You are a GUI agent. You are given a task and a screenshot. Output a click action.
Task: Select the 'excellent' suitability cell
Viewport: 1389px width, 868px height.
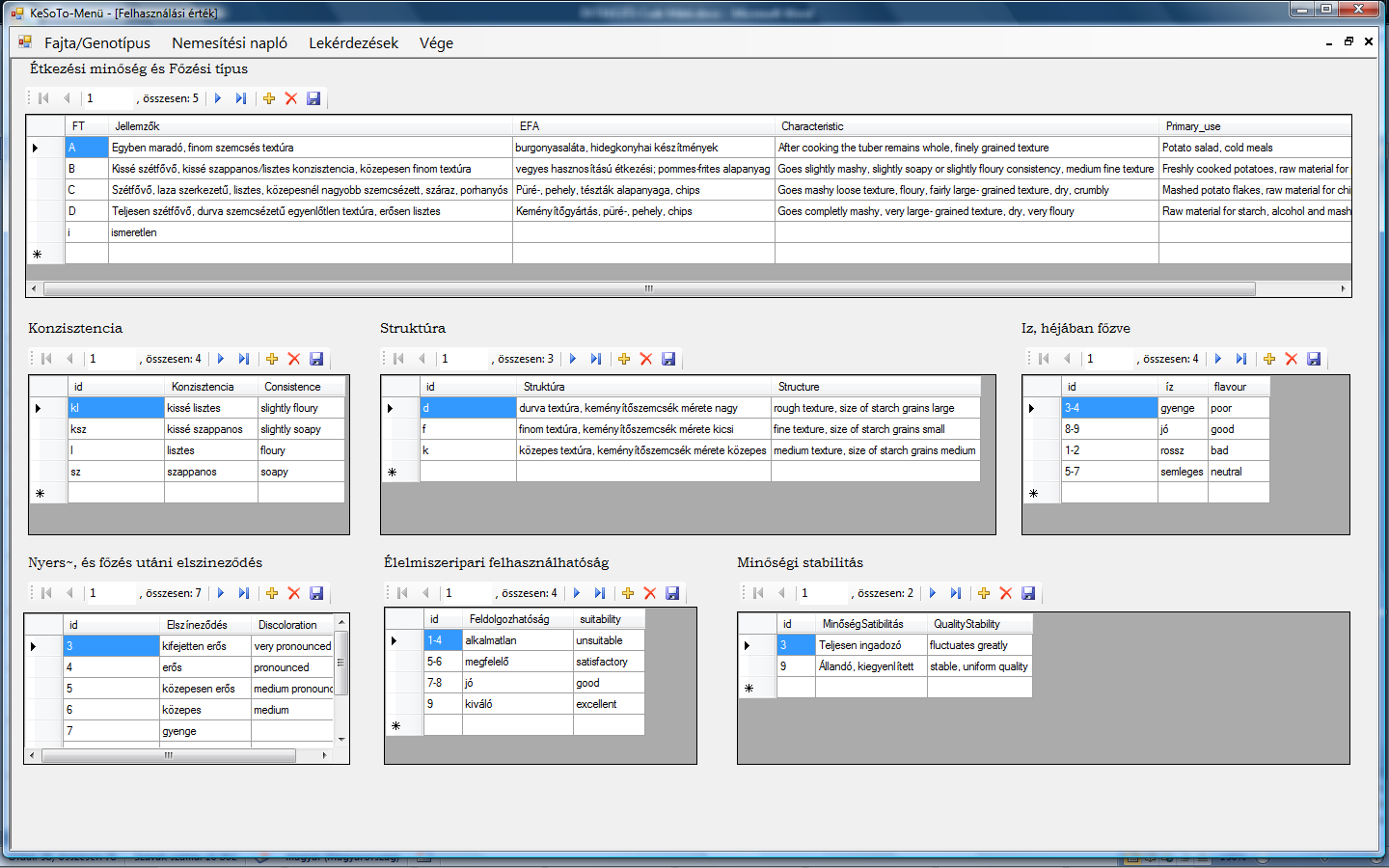609,704
